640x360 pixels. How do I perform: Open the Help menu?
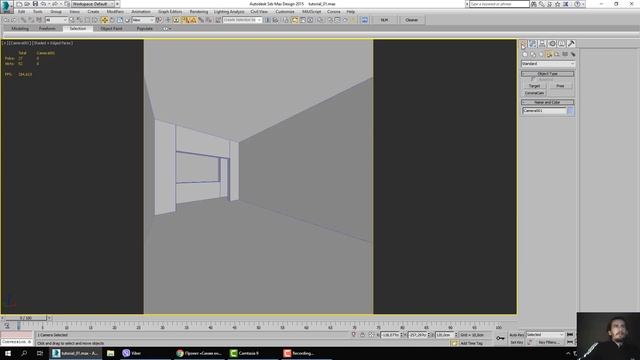click(351, 12)
